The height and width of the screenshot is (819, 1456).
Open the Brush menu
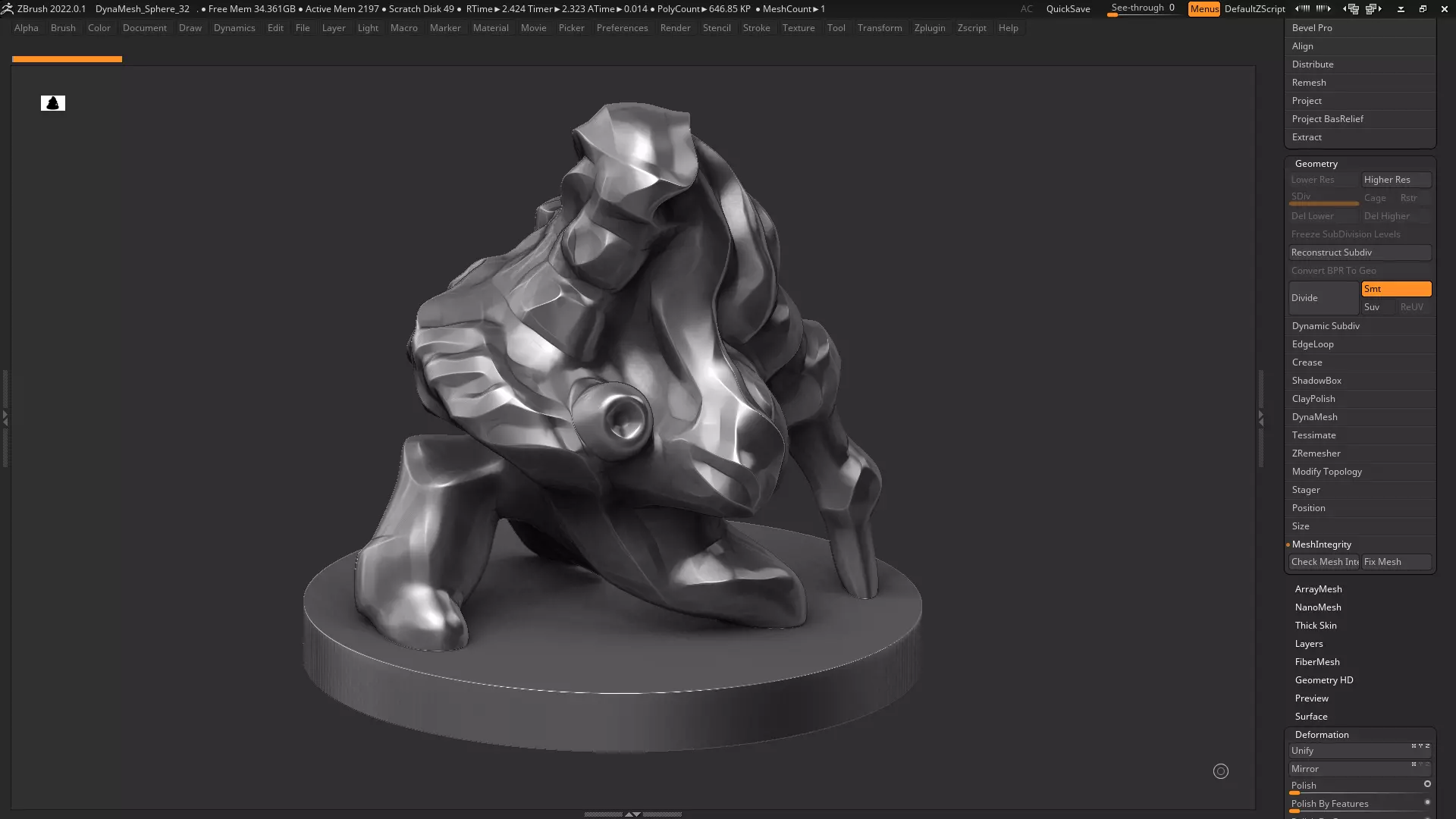63,28
